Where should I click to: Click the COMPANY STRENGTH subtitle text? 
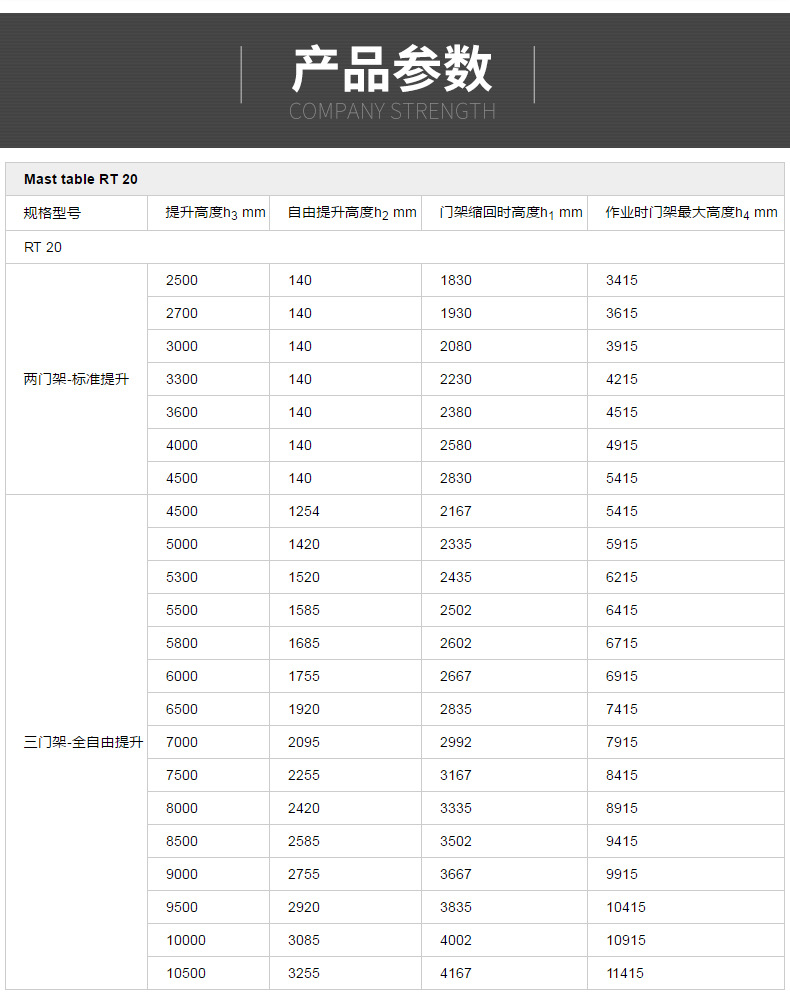point(392,111)
